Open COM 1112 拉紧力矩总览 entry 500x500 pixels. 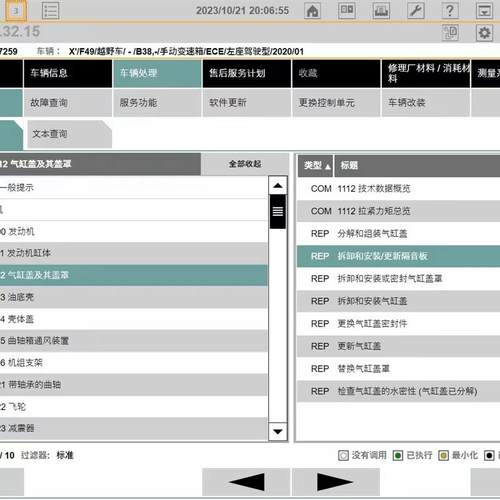tap(398, 211)
